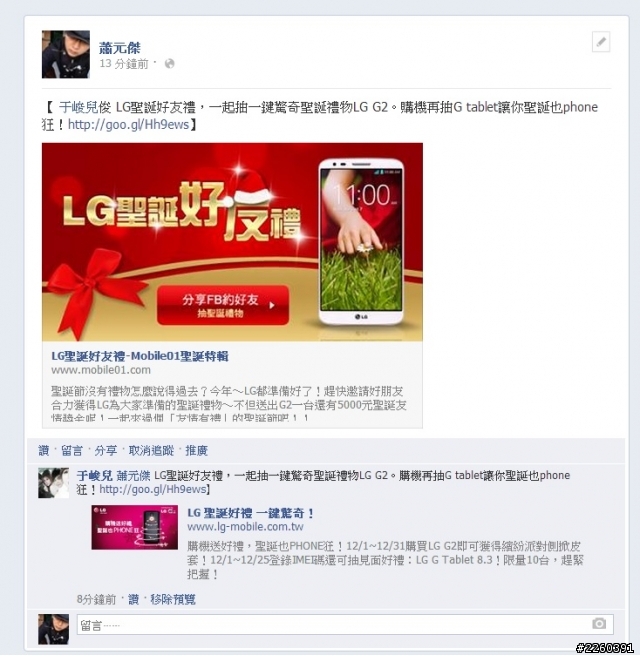Open 蕭元傑 profile picture at post top
This screenshot has width=640, height=656.
[x=66, y=54]
